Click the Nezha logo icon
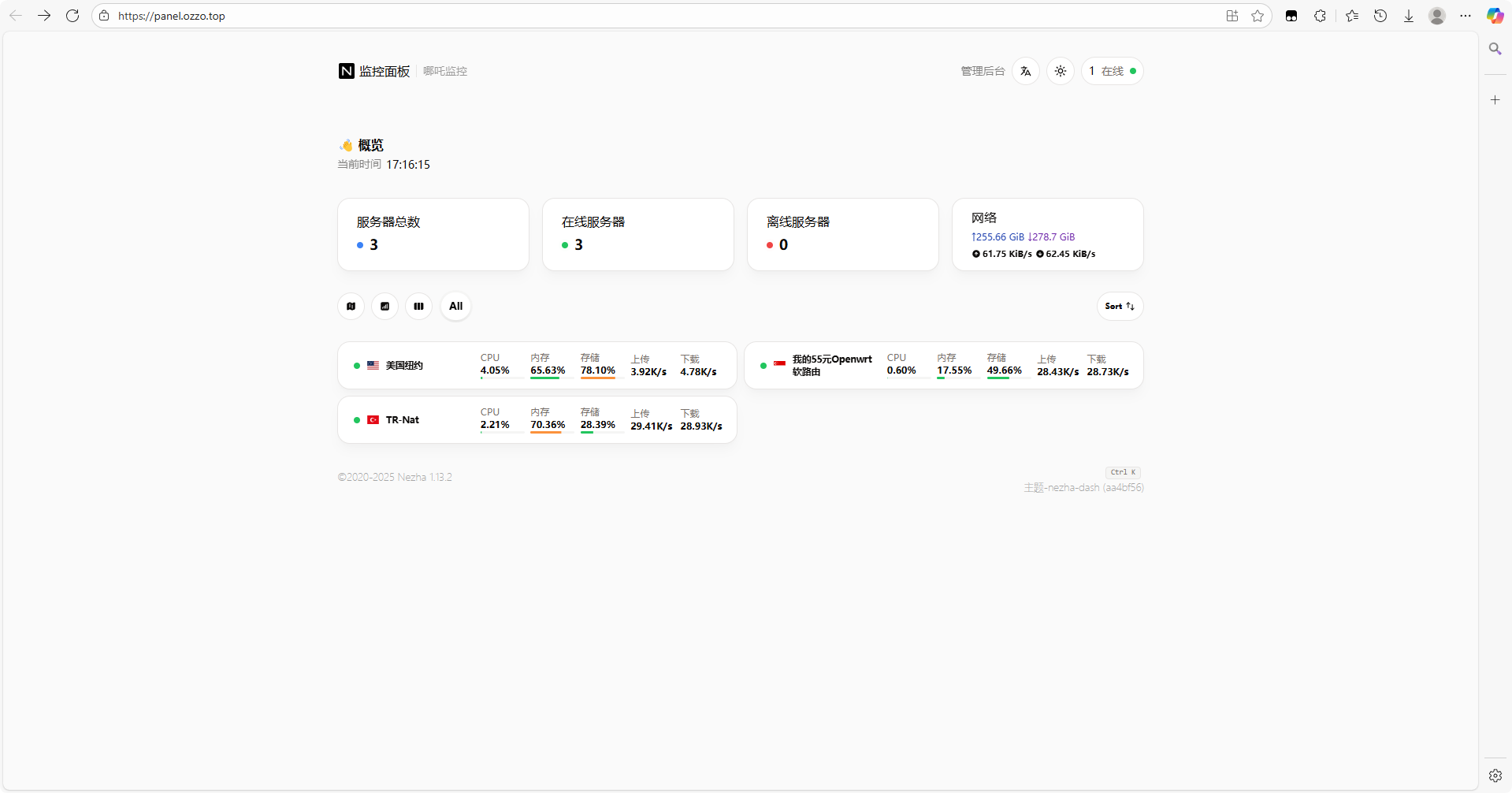 pos(346,71)
